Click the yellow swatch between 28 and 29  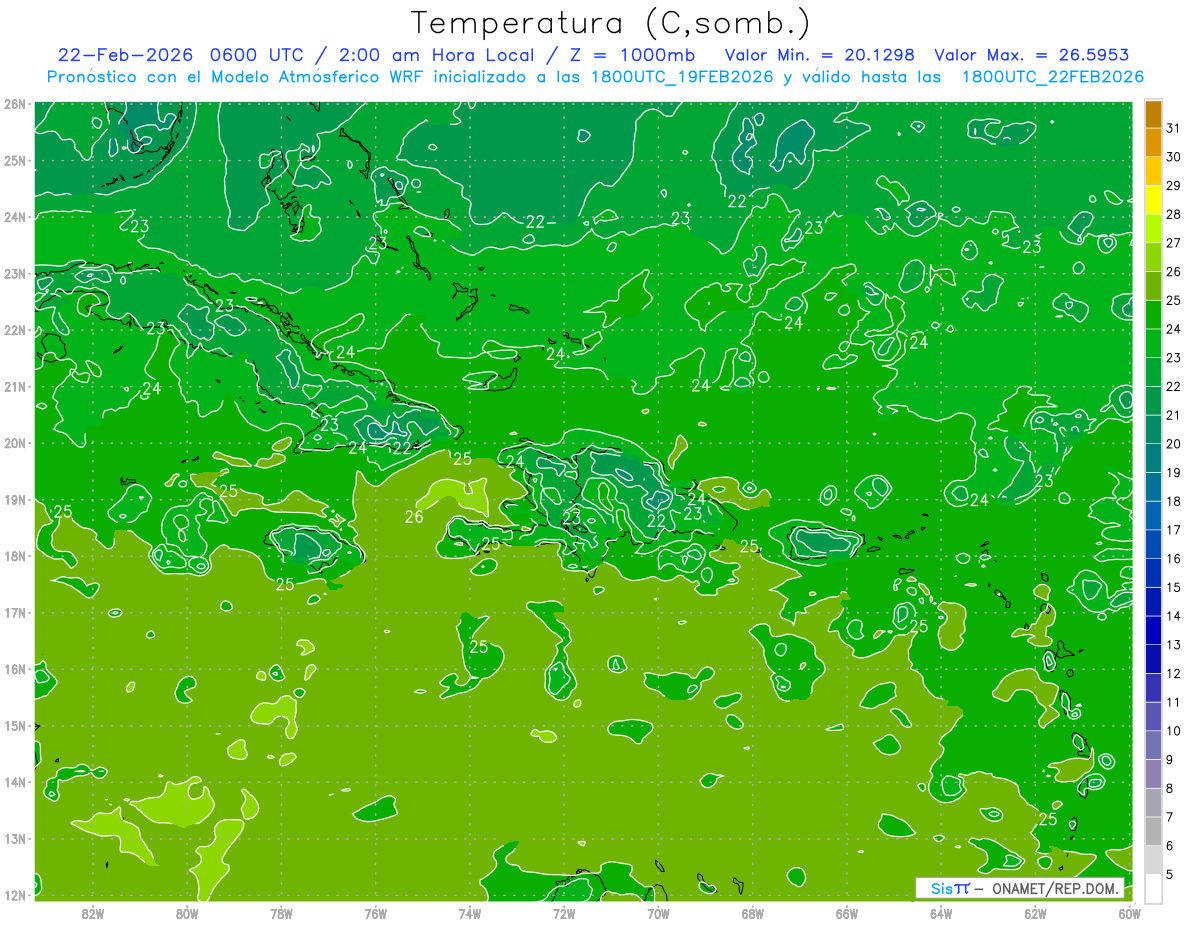(x=1154, y=200)
